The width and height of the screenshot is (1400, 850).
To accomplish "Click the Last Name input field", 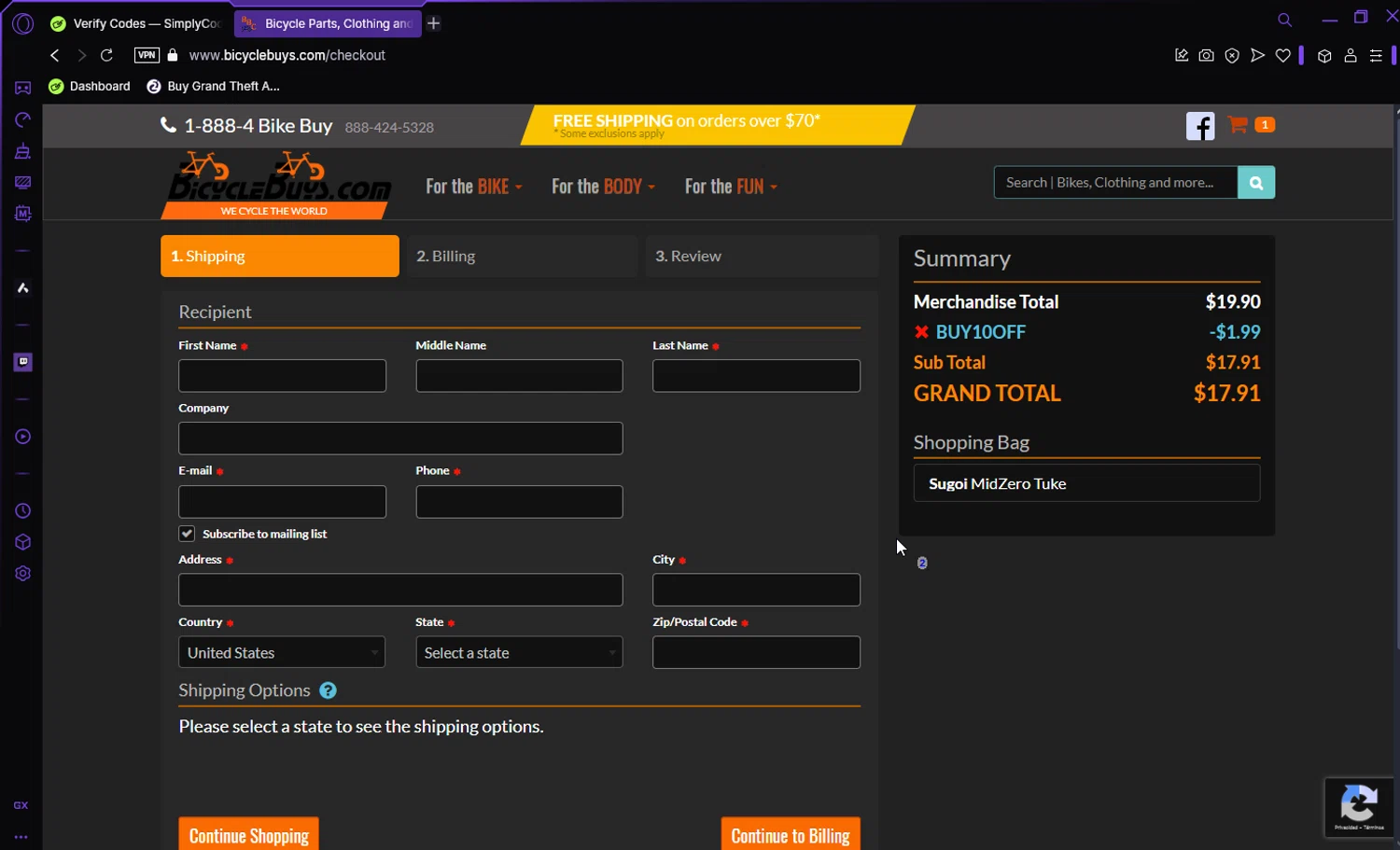I will pyautogui.click(x=756, y=376).
